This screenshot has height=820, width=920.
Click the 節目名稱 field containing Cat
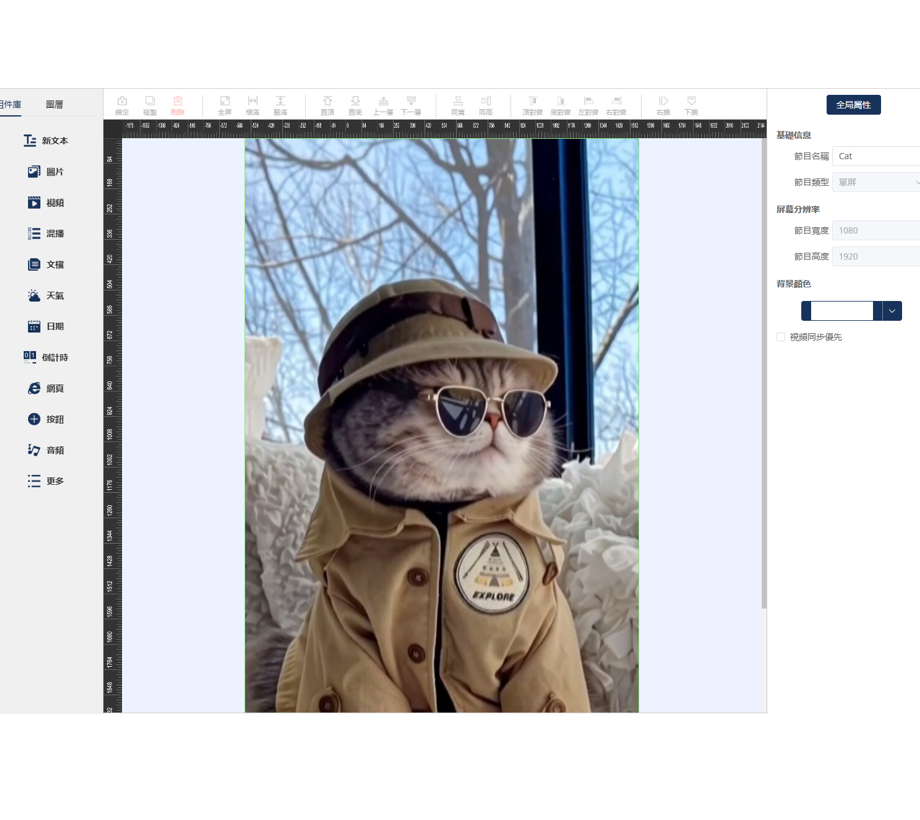[876, 156]
